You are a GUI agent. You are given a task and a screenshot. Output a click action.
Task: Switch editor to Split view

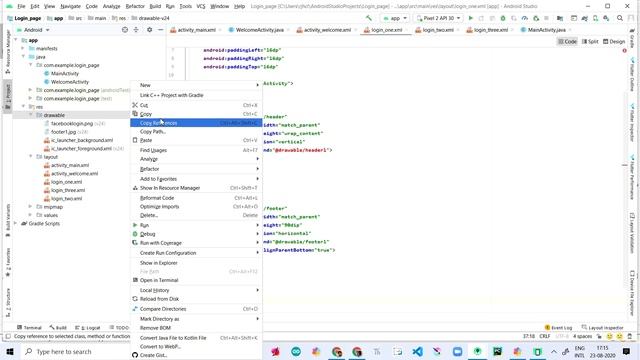click(590, 41)
